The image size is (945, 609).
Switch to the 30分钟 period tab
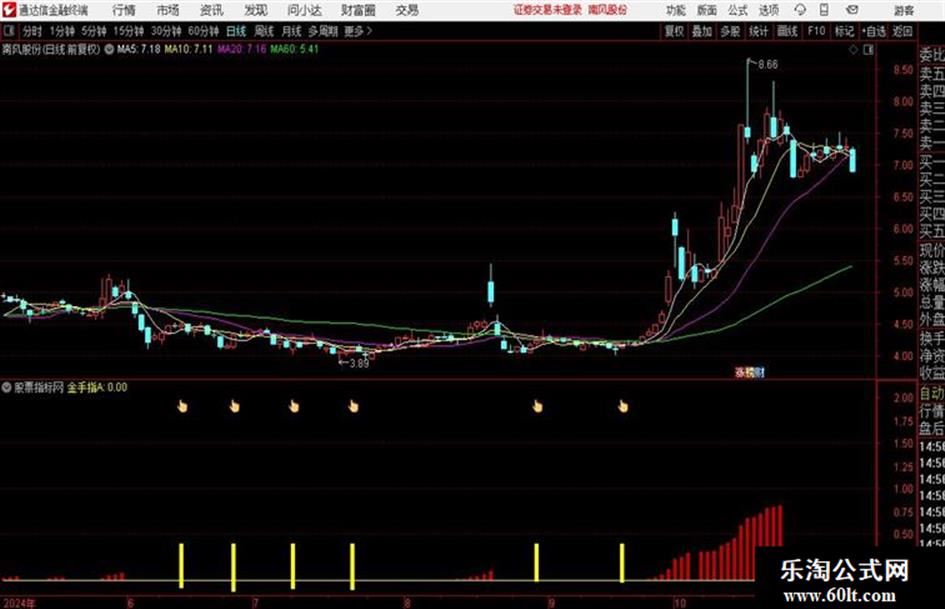point(166,31)
